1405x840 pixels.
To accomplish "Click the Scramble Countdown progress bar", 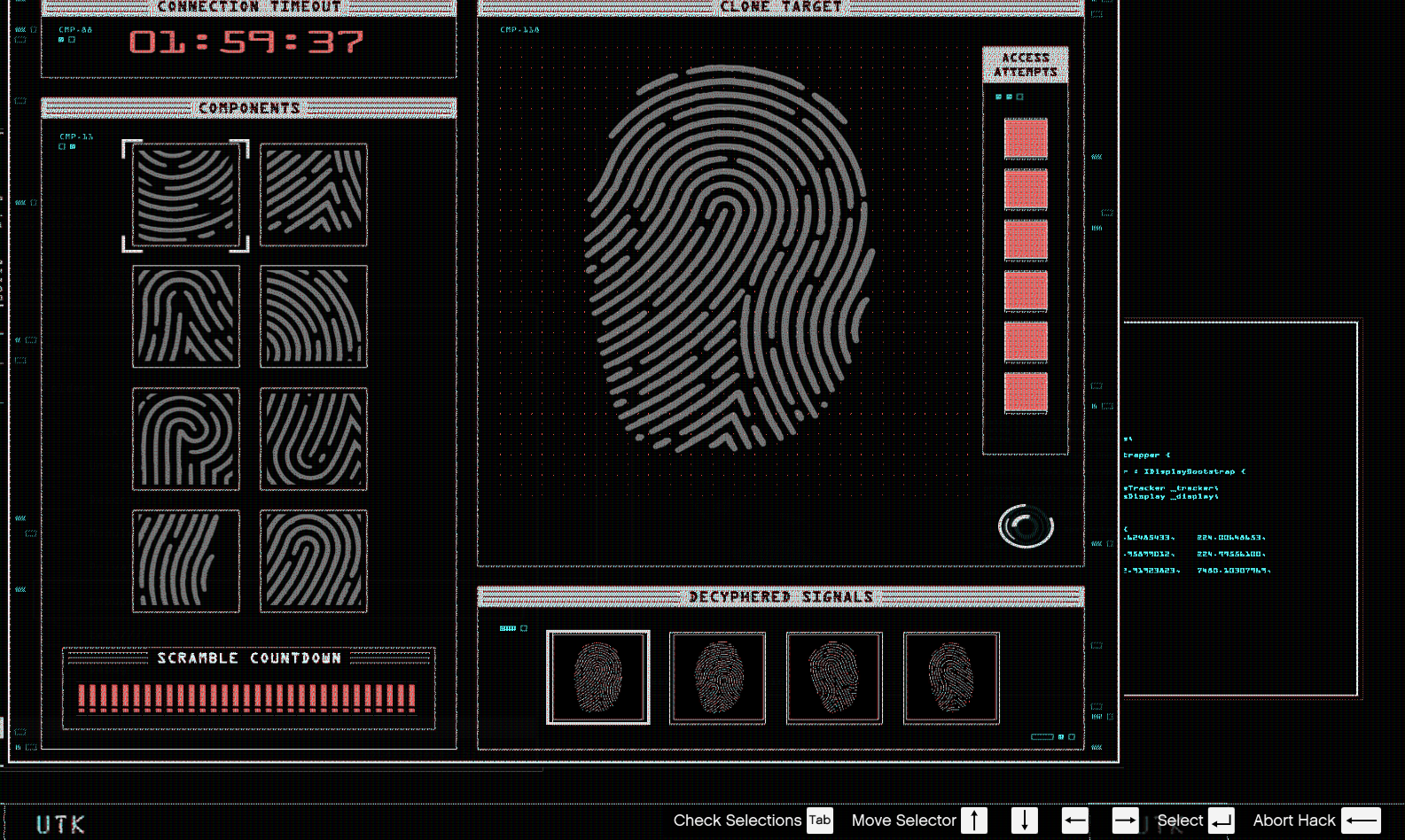I will point(247,697).
